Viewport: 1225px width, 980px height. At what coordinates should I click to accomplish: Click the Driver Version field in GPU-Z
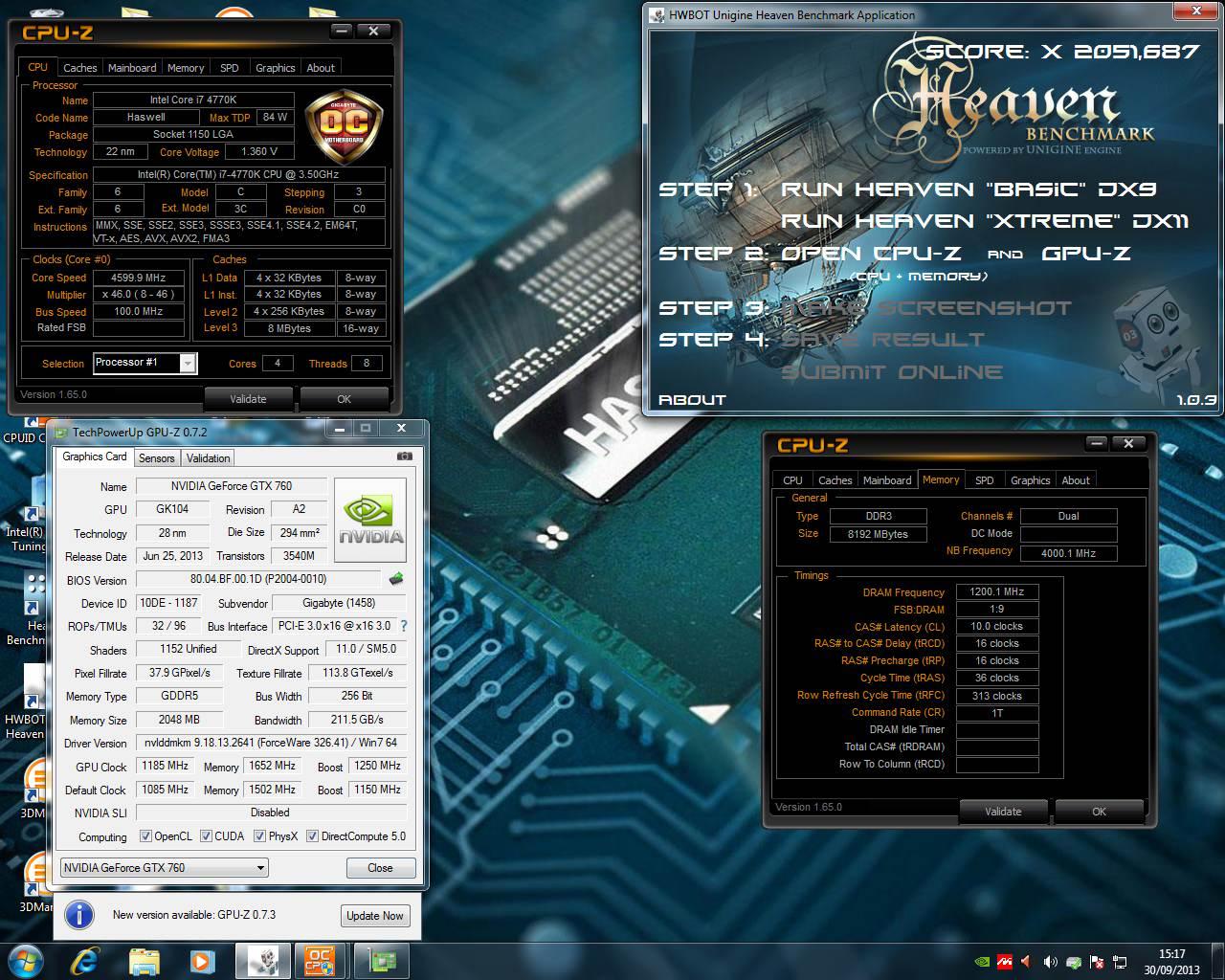click(x=271, y=743)
